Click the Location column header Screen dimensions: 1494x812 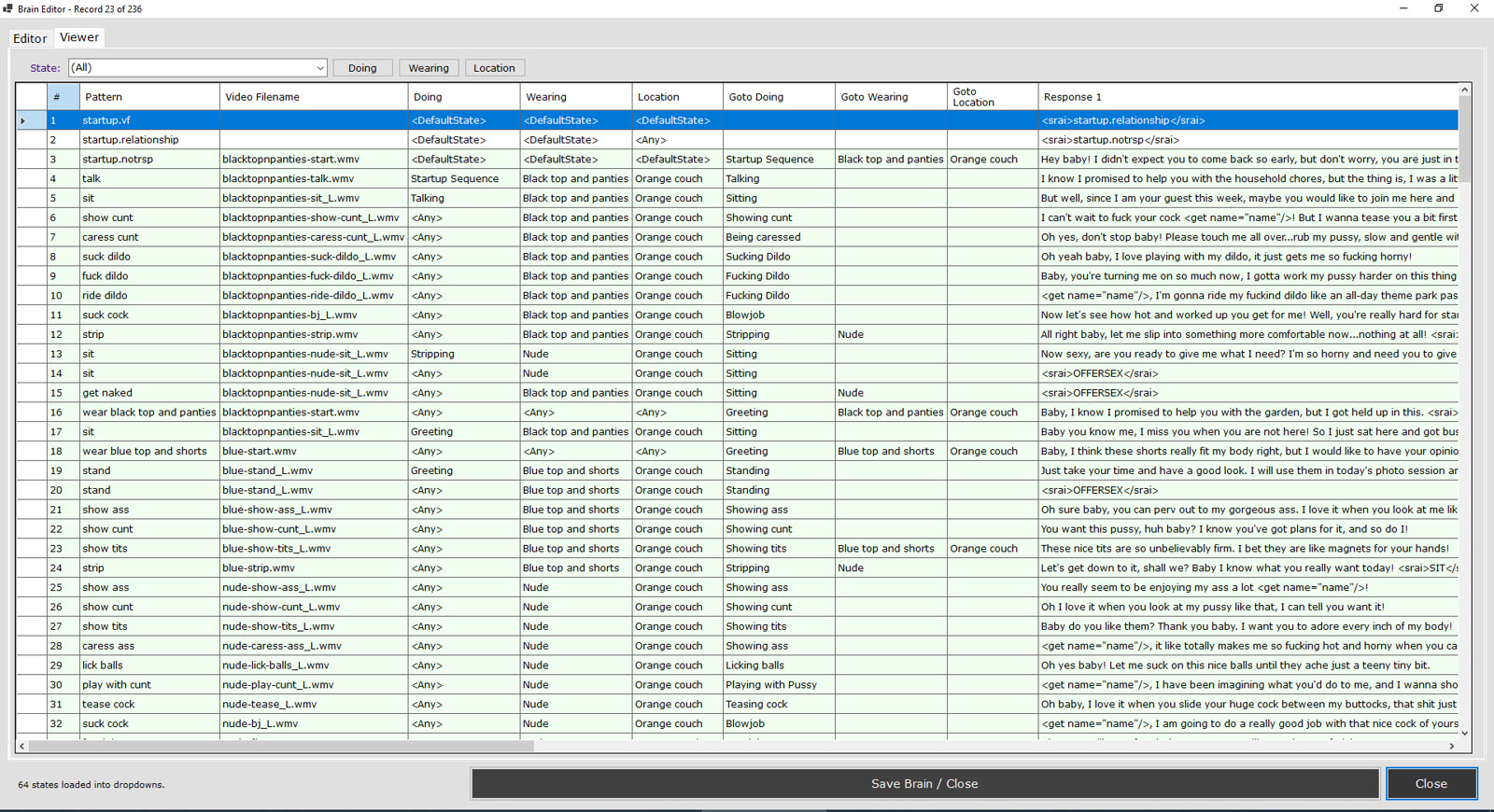click(678, 97)
